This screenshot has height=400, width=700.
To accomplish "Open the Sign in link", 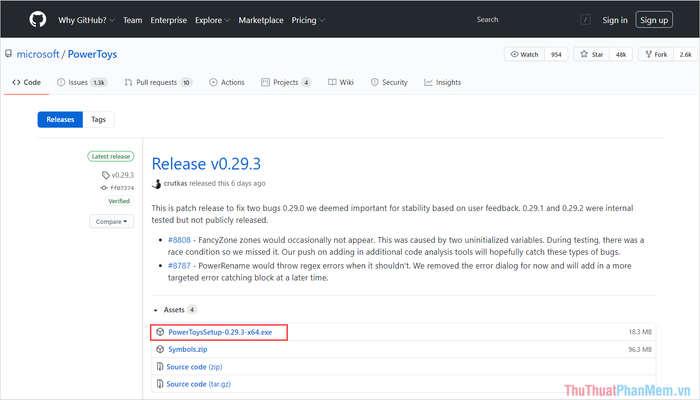I will click(x=615, y=20).
